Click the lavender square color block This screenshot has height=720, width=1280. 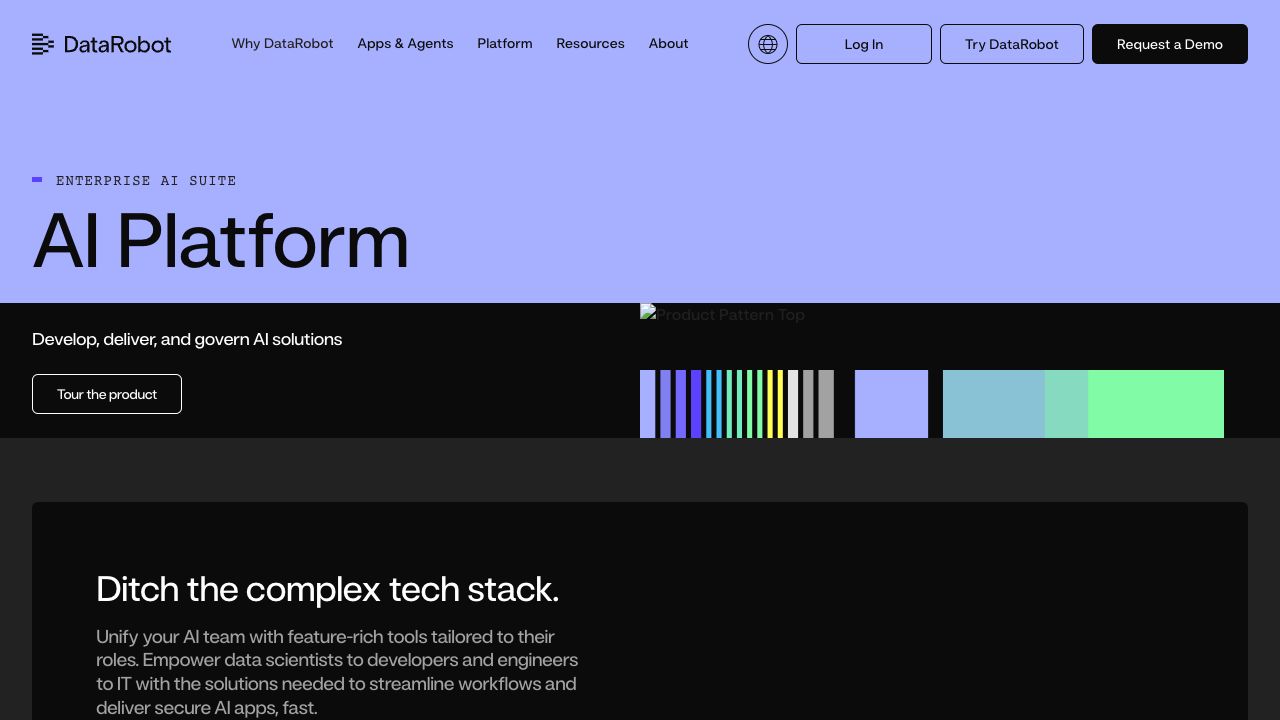891,404
